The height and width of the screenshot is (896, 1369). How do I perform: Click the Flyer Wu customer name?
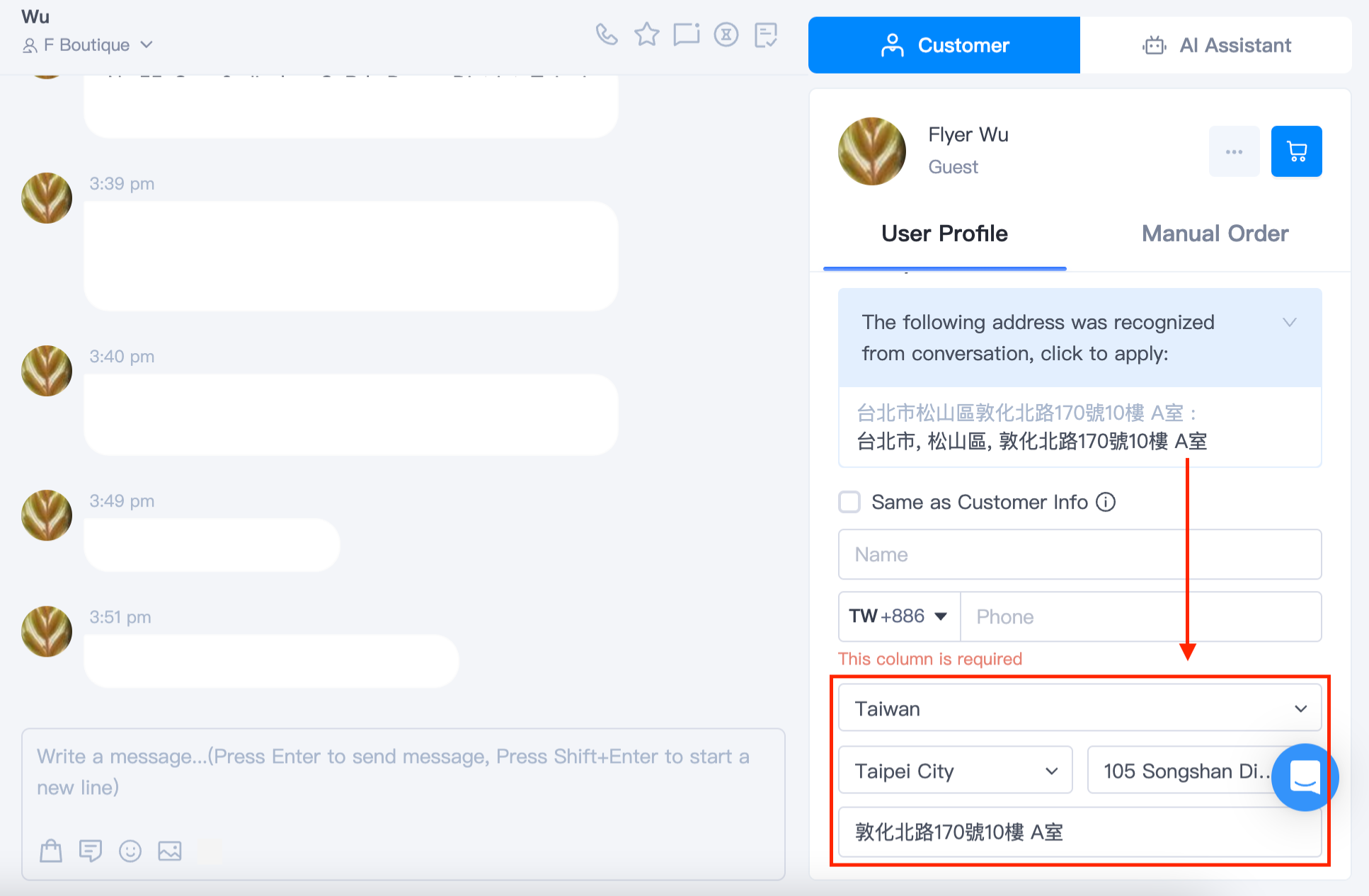[x=968, y=134]
